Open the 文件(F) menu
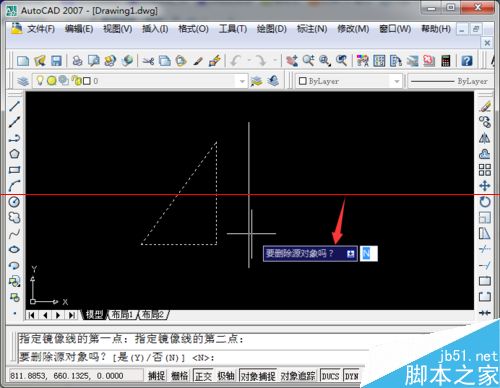The height and width of the screenshot is (388, 500). coord(41,29)
